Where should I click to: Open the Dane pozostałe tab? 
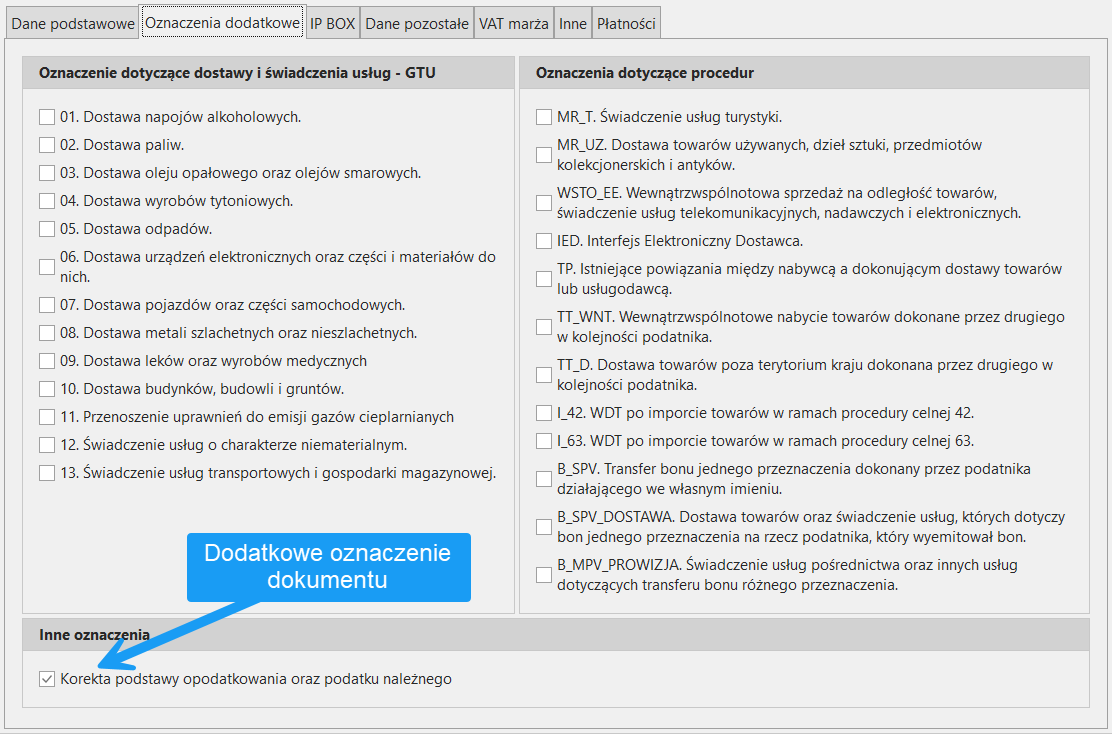point(416,24)
